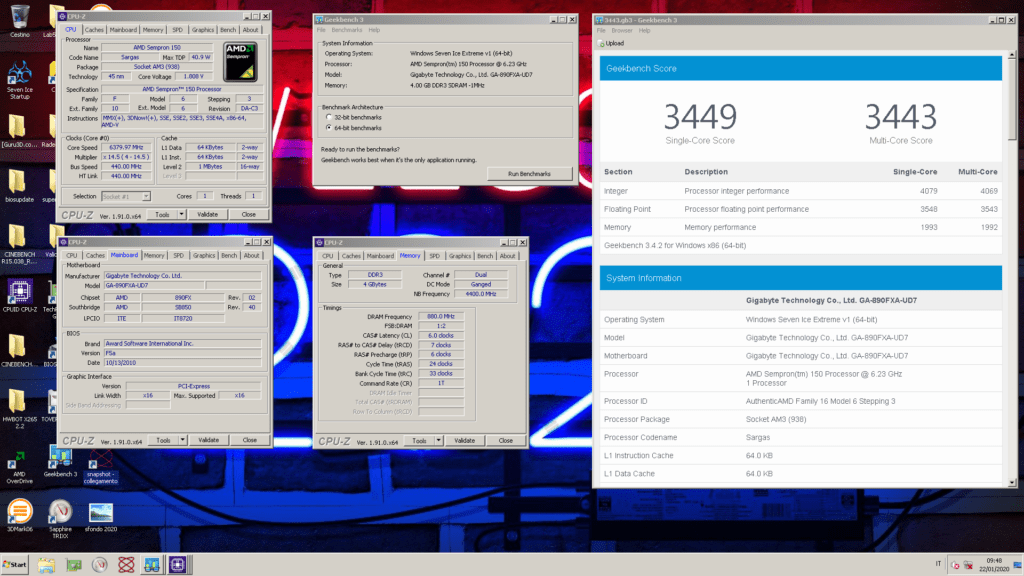The image size is (1024, 576).
Task: Expand the Tools arrow in CPU-Z Mainboard window
Action: 183,441
